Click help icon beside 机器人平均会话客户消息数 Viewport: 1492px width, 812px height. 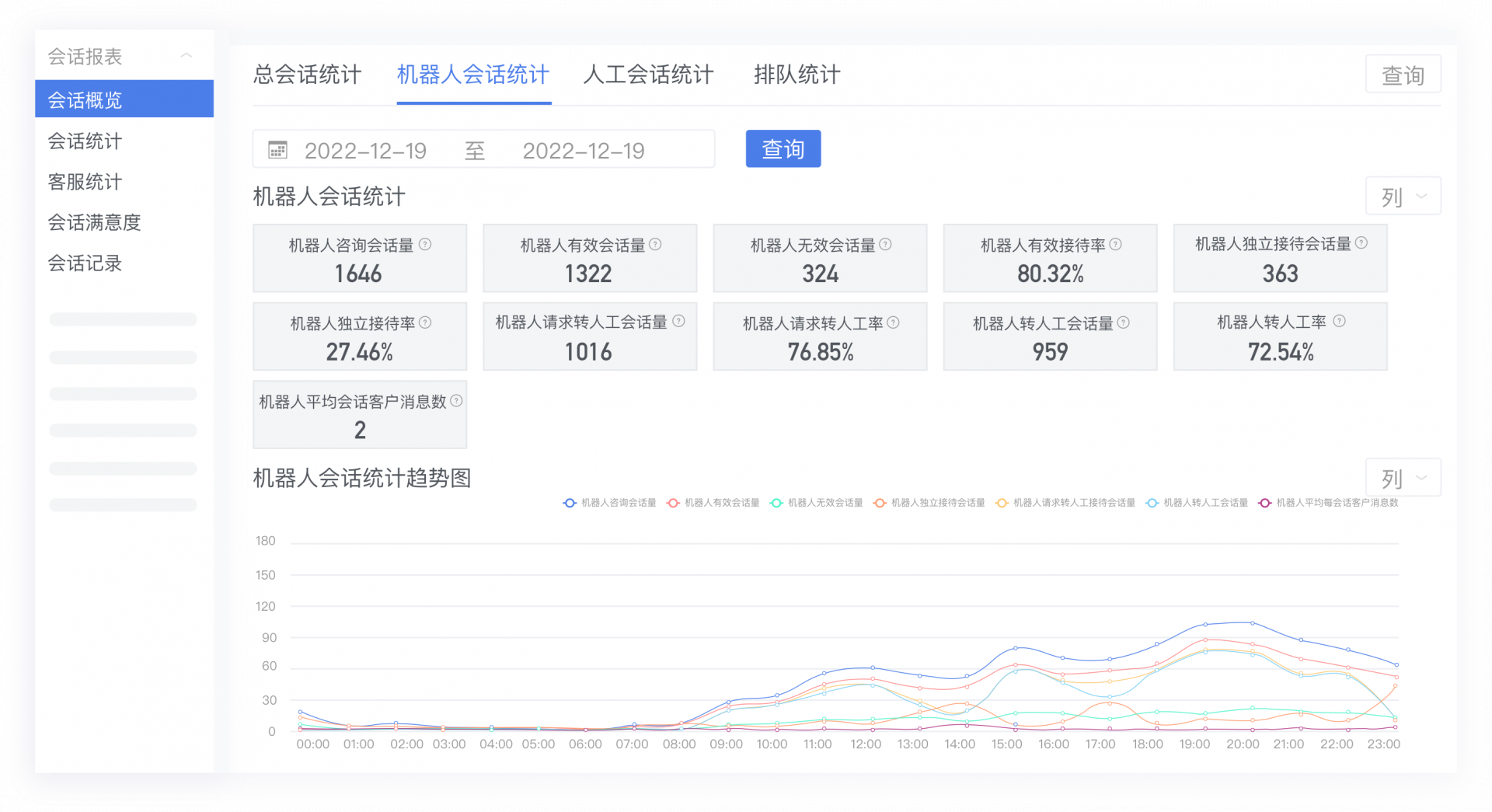[x=456, y=401]
